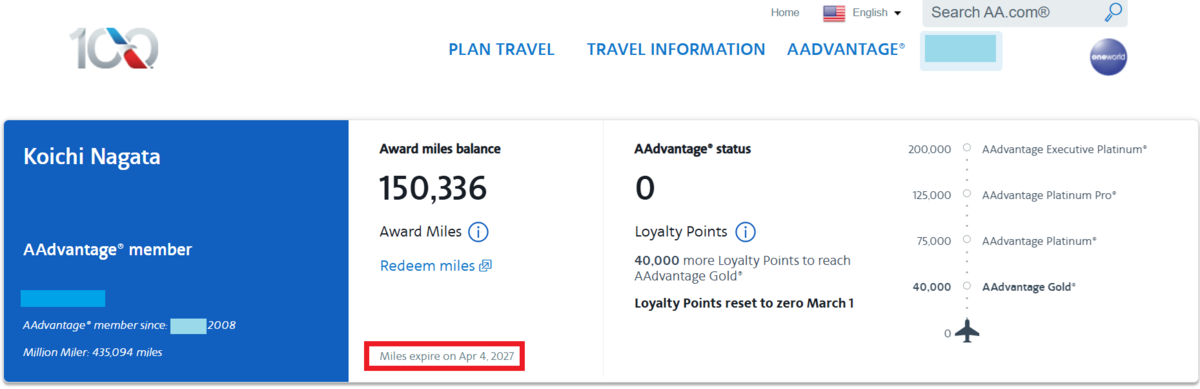Click the search magnifier icon
Screen dimensions: 1200x389
(x=1112, y=12)
